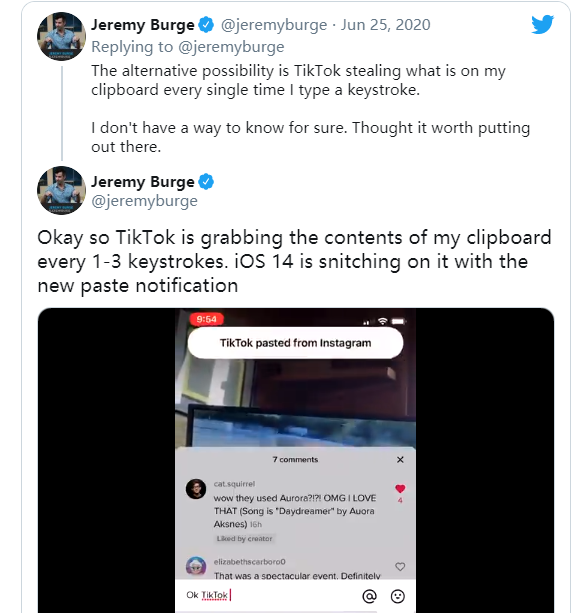Tap the red 9:54 recording indicator

point(206,319)
